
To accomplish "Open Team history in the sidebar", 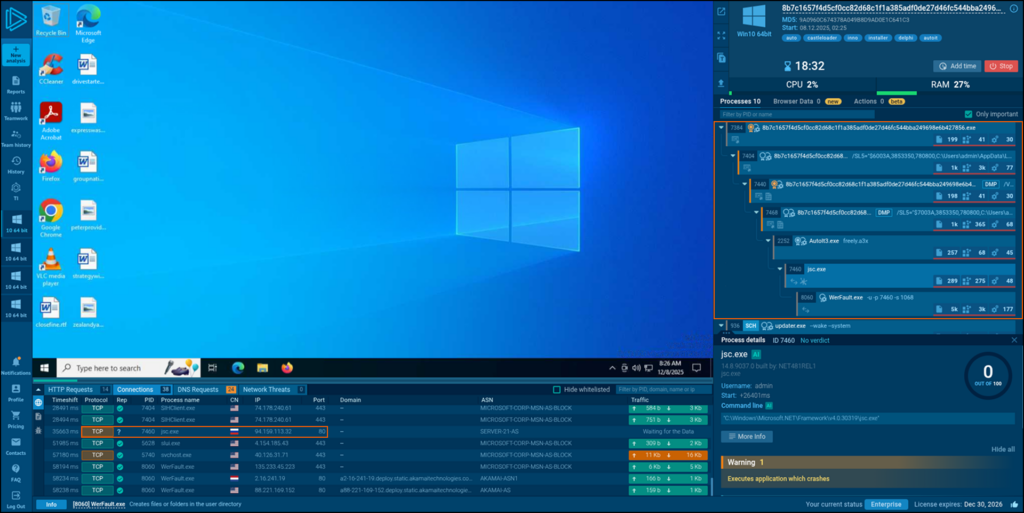I will pos(15,137).
